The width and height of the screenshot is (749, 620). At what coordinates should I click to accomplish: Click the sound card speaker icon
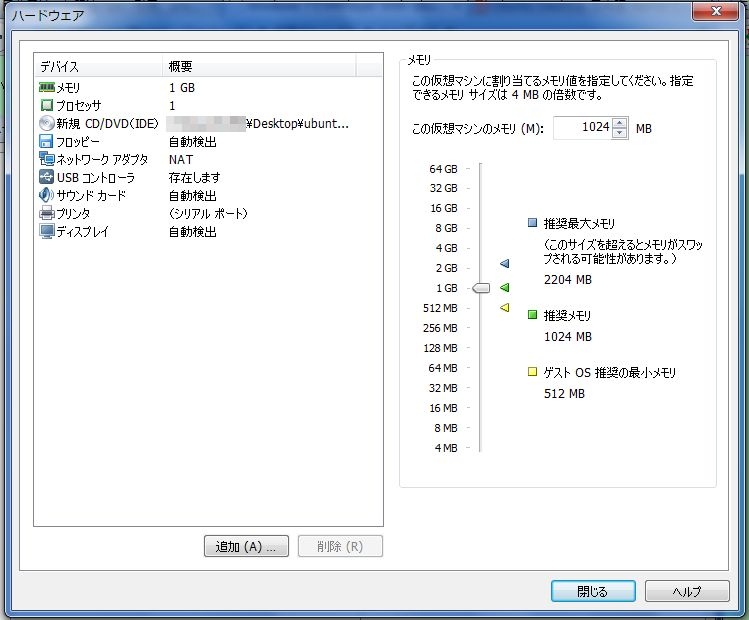click(x=46, y=195)
